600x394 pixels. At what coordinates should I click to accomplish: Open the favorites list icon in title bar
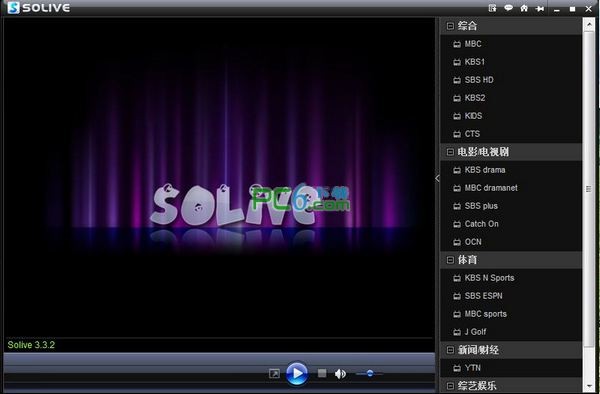point(492,8)
